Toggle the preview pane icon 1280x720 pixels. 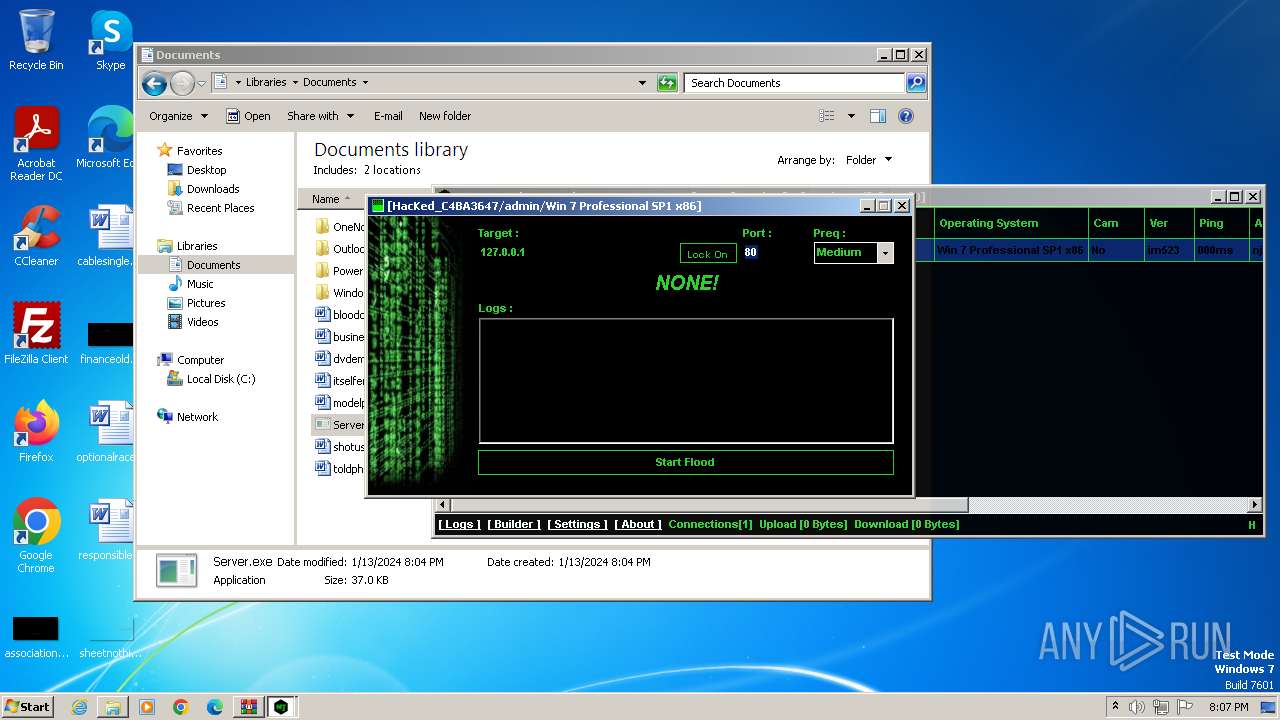tap(877, 116)
